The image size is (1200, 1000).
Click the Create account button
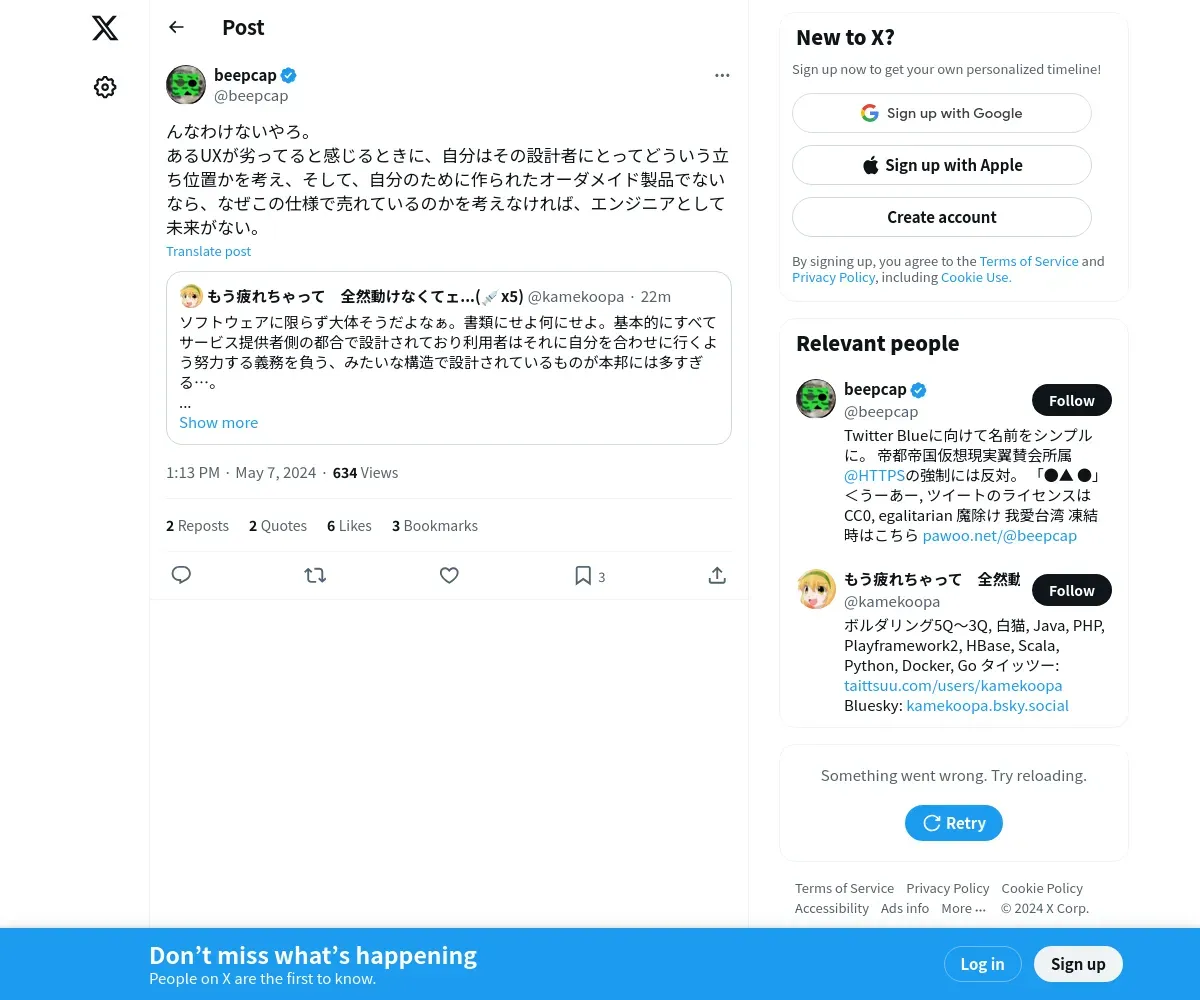click(941, 217)
